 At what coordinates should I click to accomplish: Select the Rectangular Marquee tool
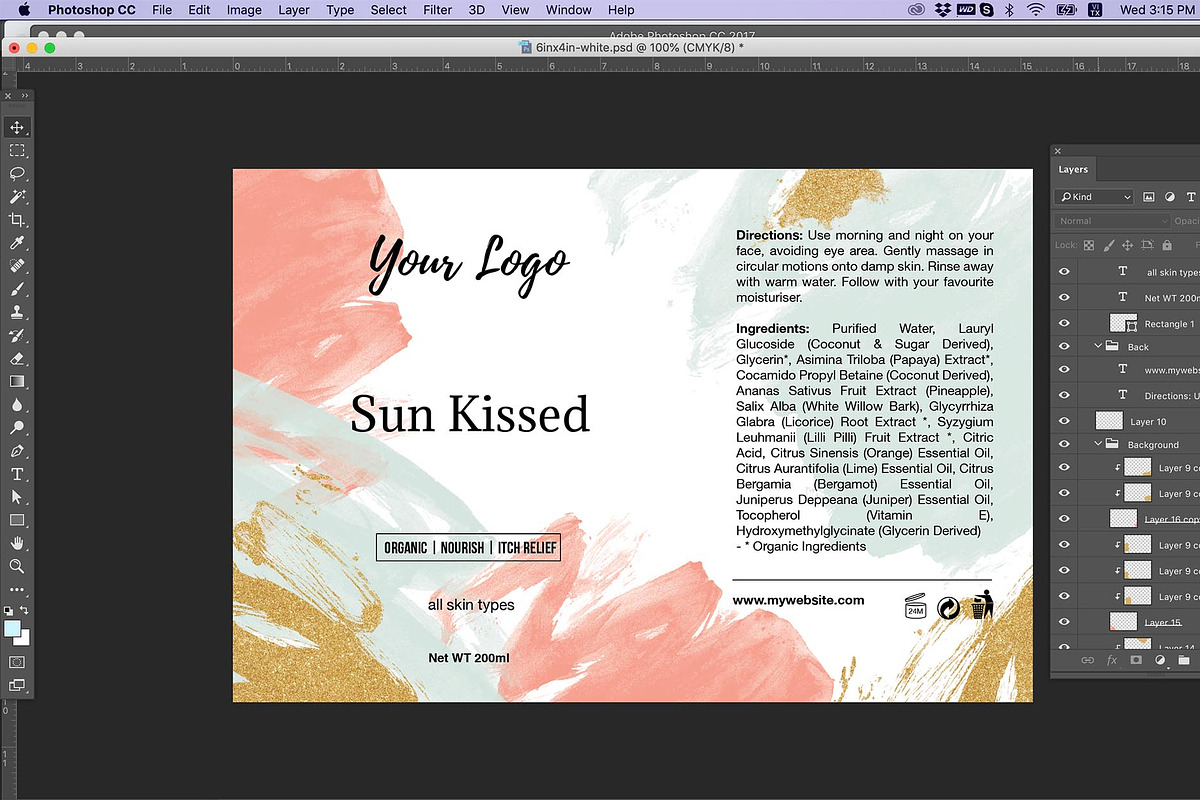pos(17,151)
